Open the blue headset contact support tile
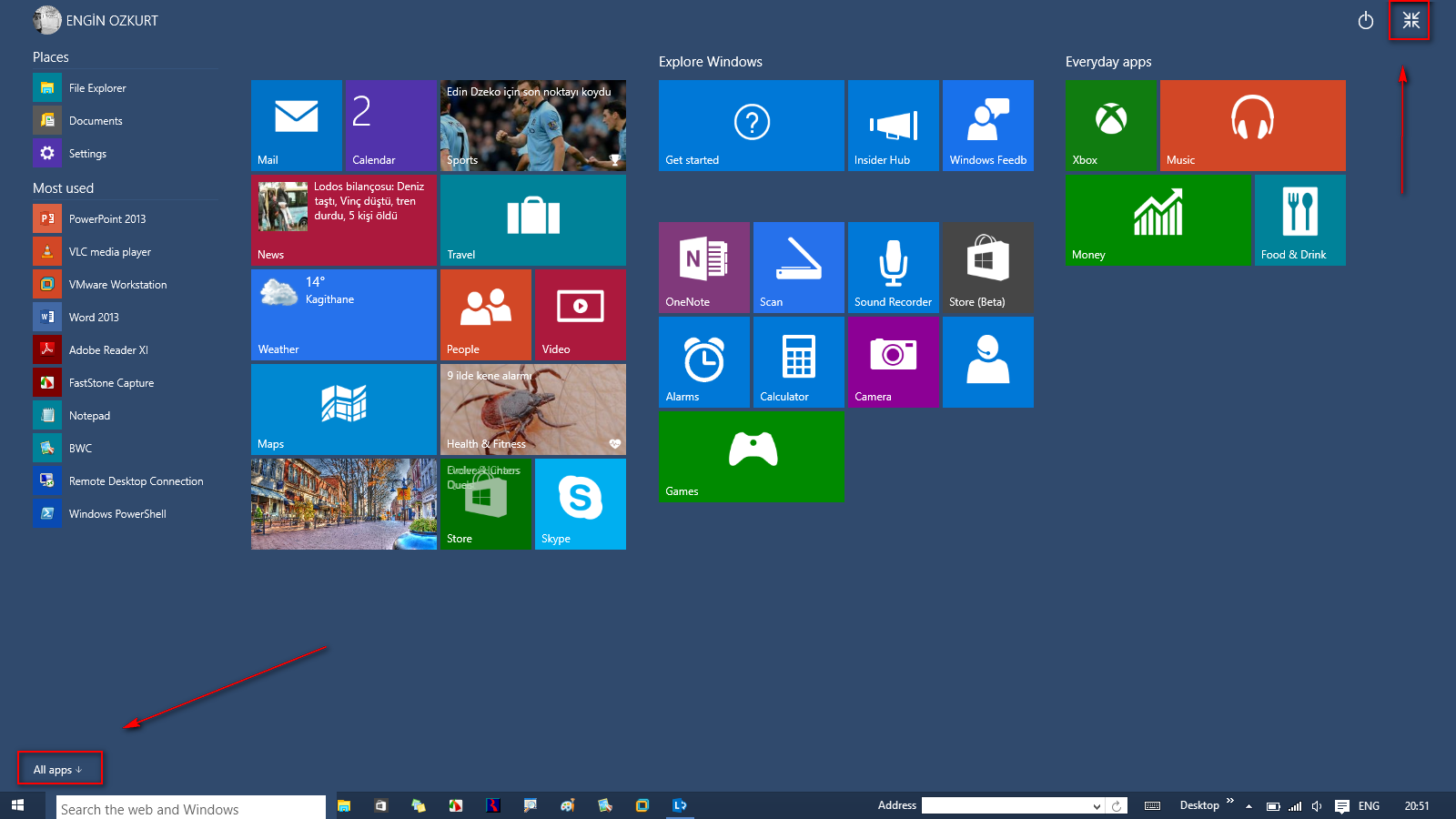Screen dimensions: 1456x819 pyautogui.click(x=988, y=362)
